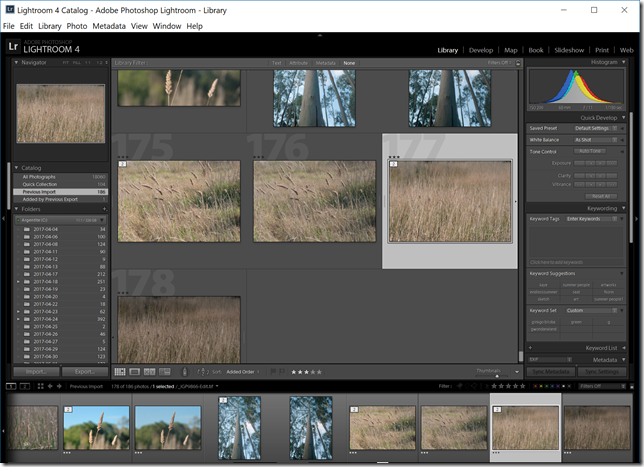Switch to Loupe view icon
Image resolution: width=644 pixels, height=467 pixels.
pyautogui.click(x=134, y=371)
